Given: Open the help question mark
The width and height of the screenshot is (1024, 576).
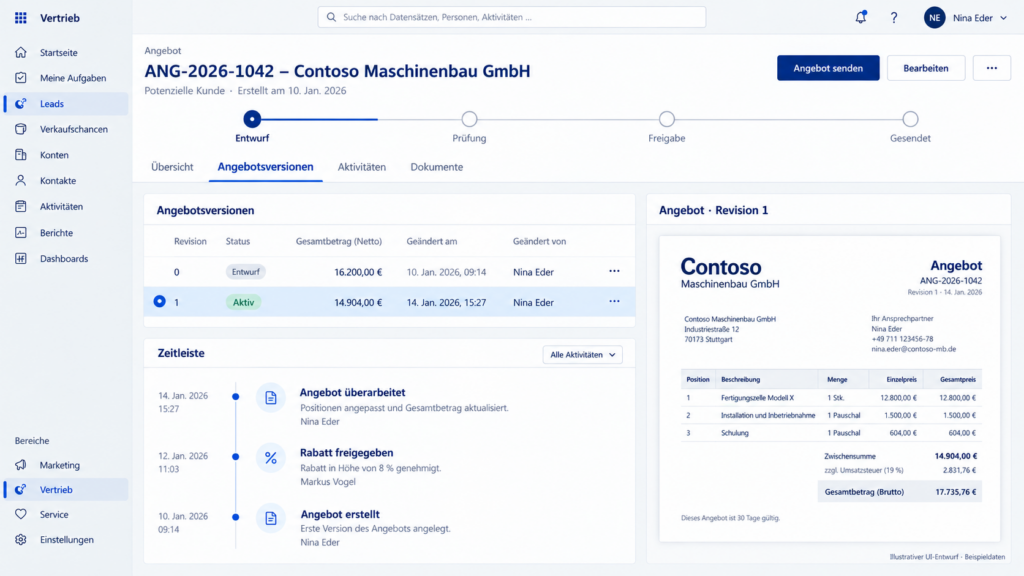Looking at the screenshot, I should tap(893, 18).
